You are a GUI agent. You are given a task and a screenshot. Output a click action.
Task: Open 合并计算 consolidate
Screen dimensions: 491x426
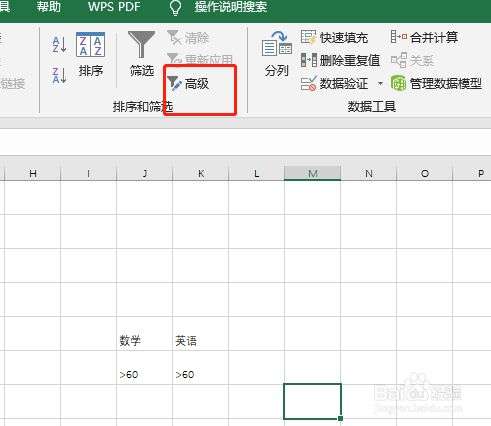424,37
